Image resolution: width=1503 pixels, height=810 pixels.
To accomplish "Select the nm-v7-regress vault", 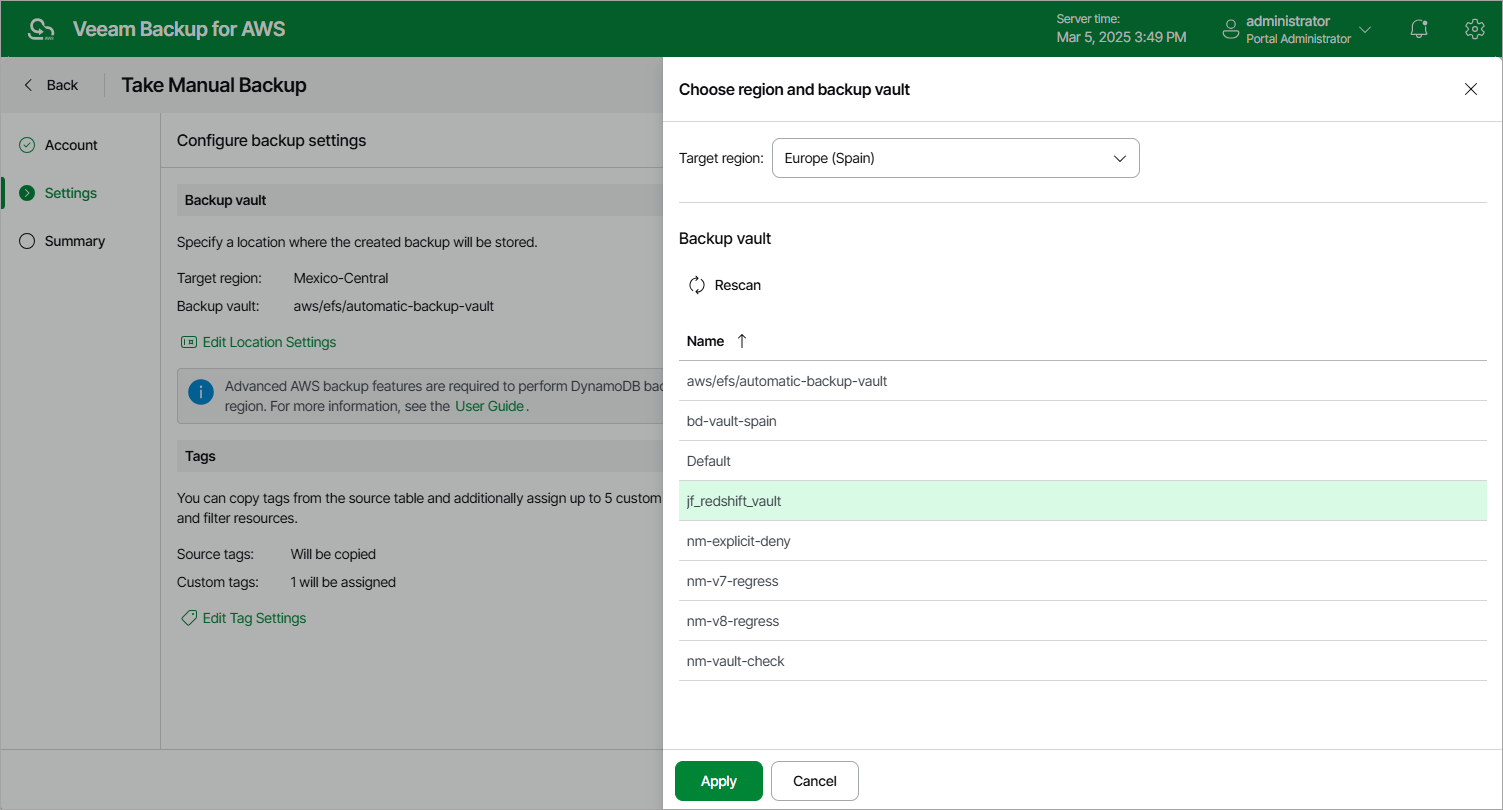I will point(1083,581).
